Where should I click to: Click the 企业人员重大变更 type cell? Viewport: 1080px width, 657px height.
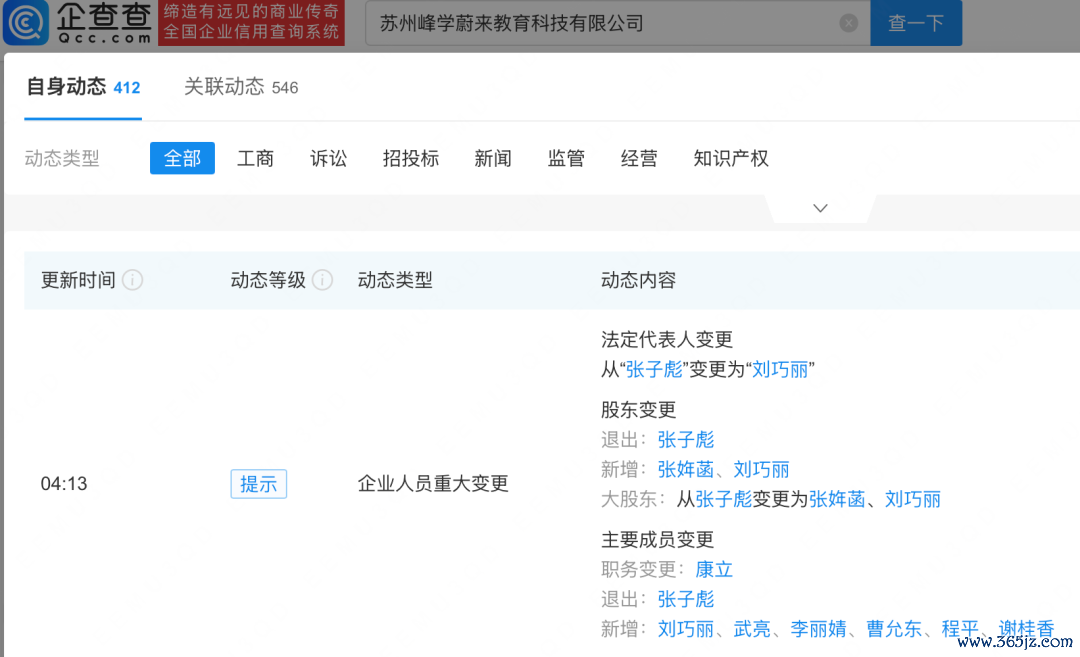point(433,483)
